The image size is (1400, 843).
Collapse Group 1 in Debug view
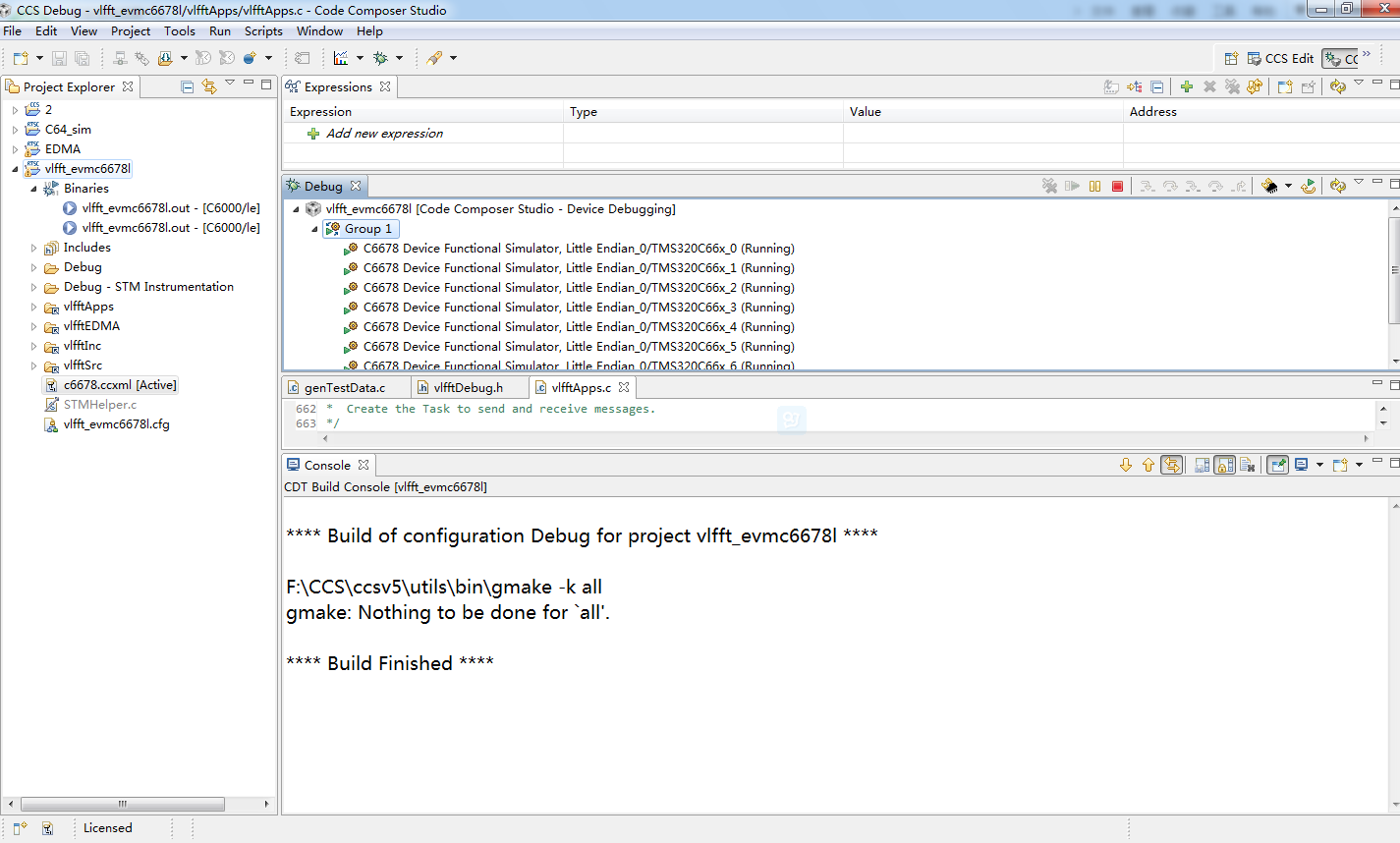coord(315,229)
